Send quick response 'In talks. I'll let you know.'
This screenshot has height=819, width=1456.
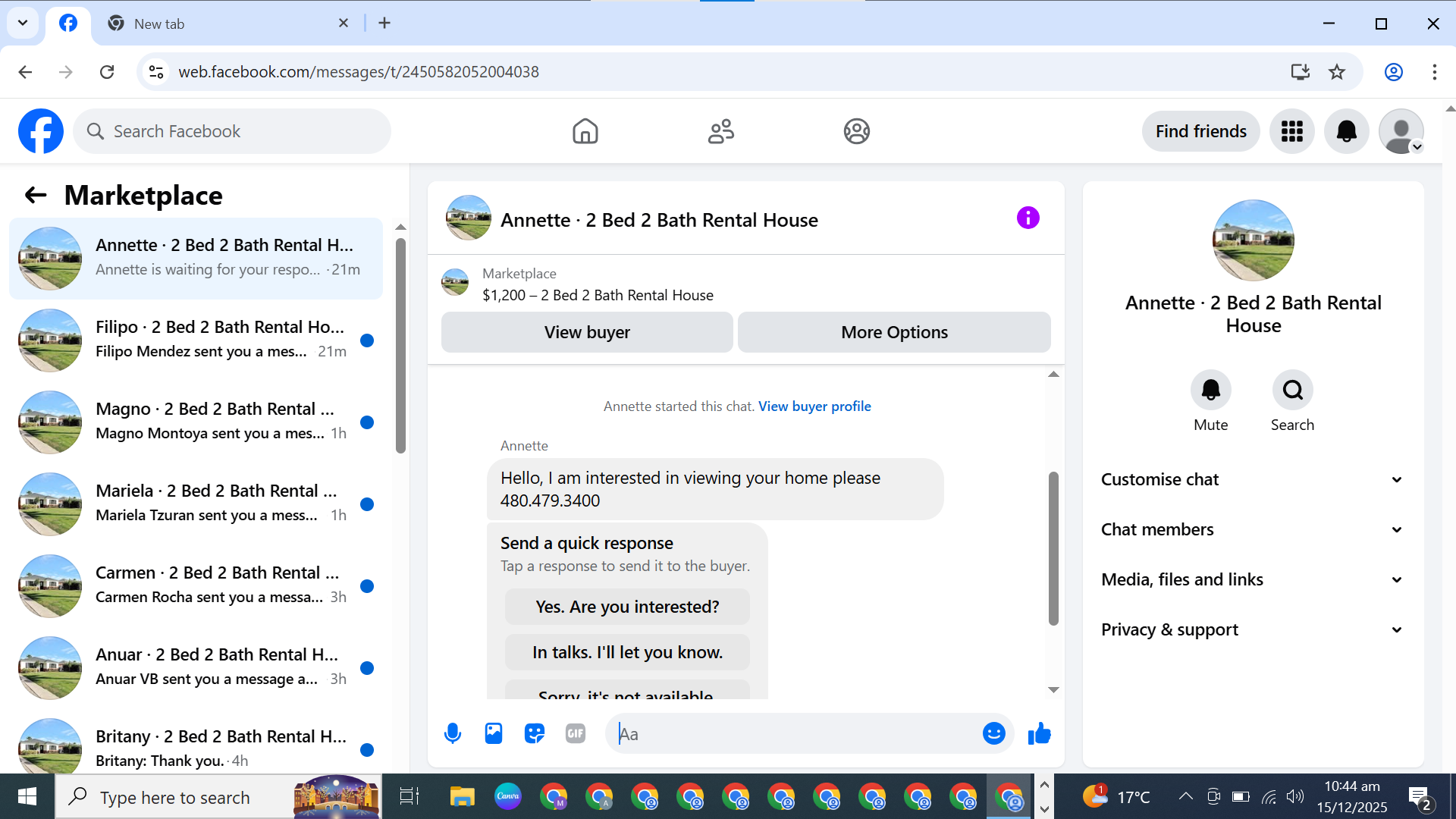pyautogui.click(x=627, y=652)
